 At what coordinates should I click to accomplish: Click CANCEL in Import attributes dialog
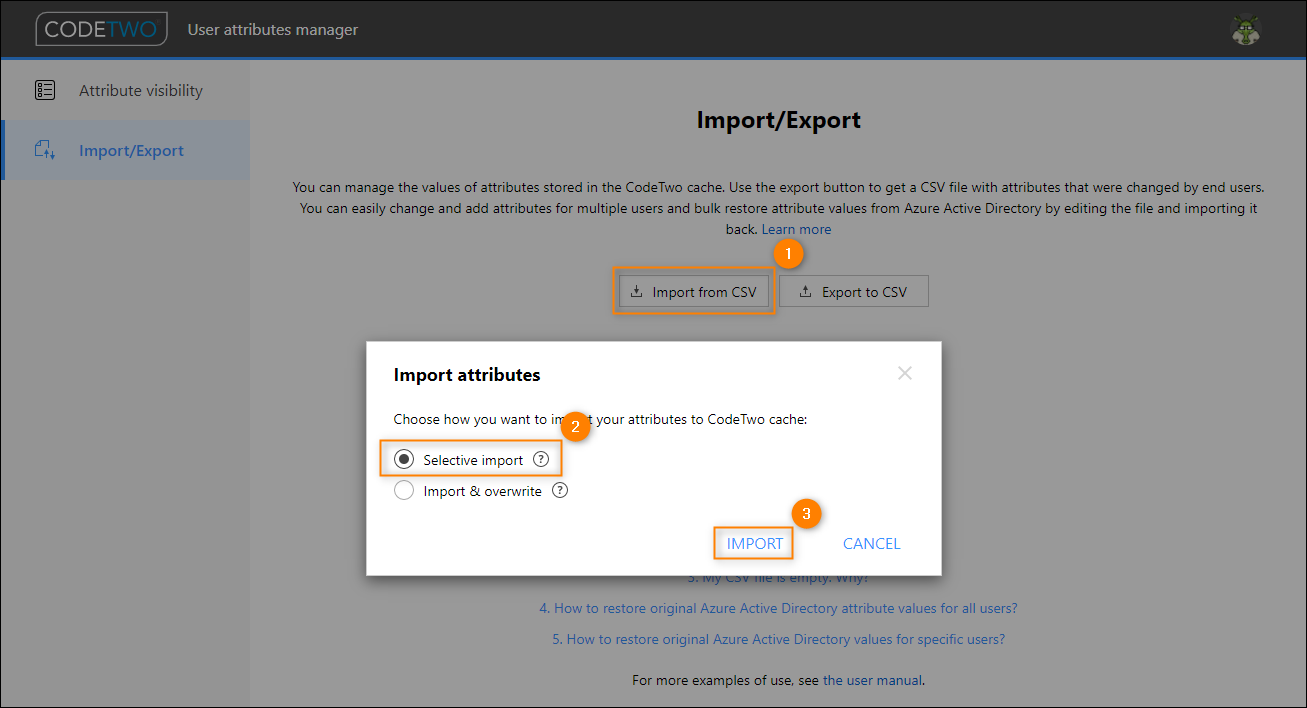(x=872, y=544)
